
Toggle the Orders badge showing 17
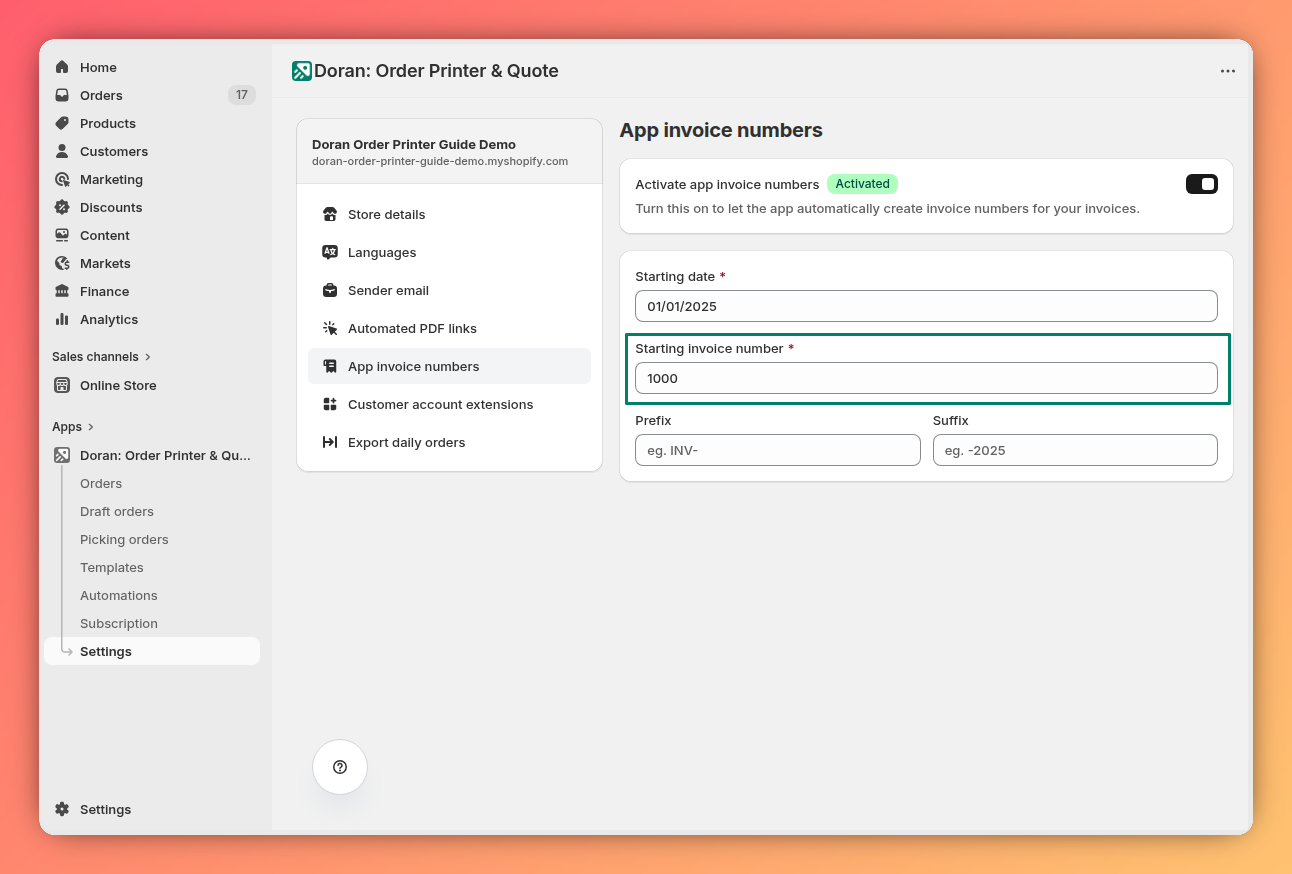(x=241, y=95)
